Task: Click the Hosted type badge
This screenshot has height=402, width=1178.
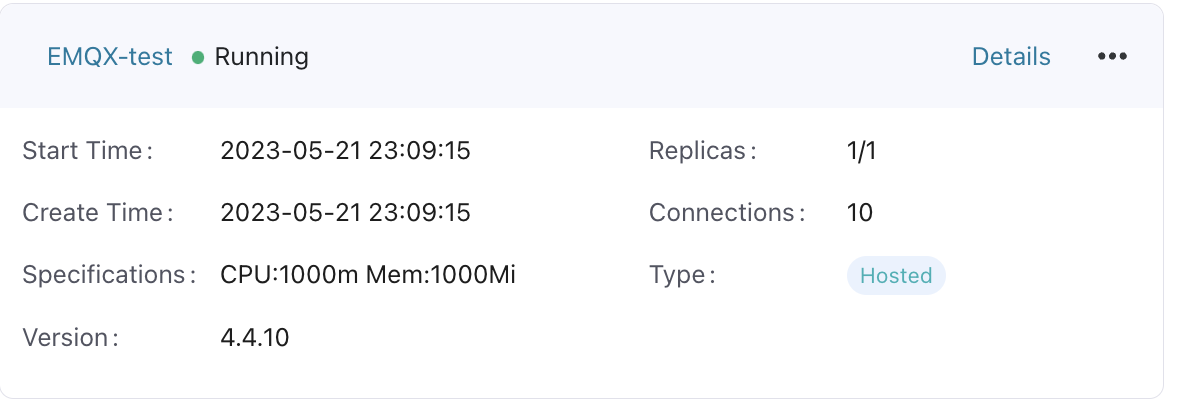Action: (896, 276)
